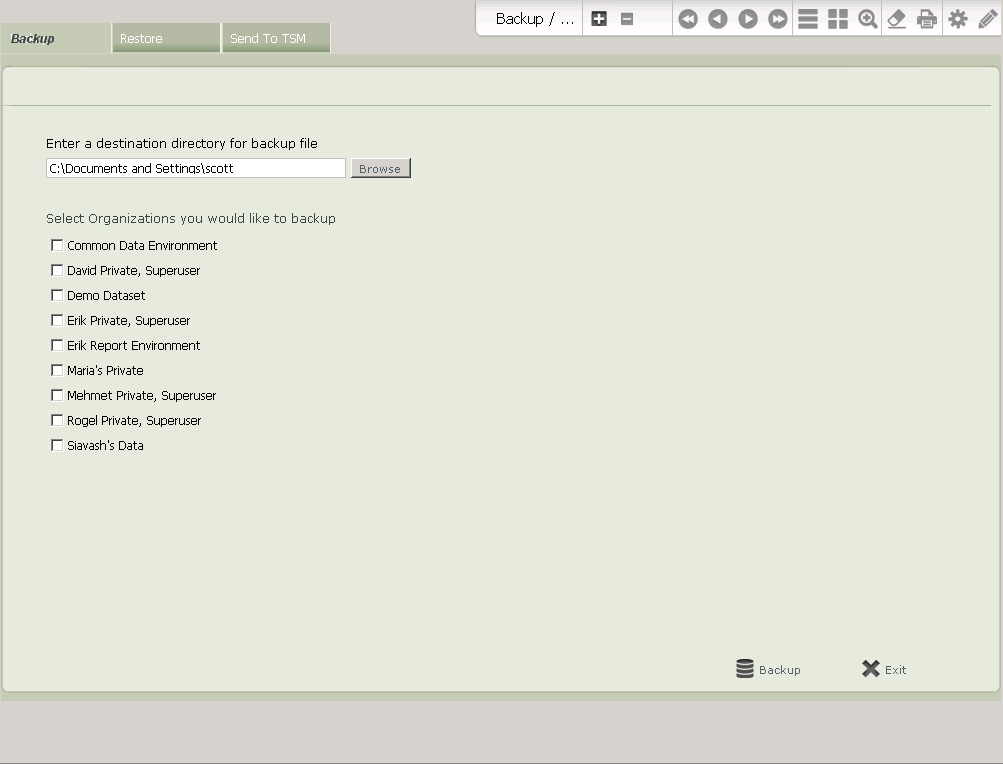
Task: Check the Common Data Environment checkbox
Action: pyautogui.click(x=57, y=245)
